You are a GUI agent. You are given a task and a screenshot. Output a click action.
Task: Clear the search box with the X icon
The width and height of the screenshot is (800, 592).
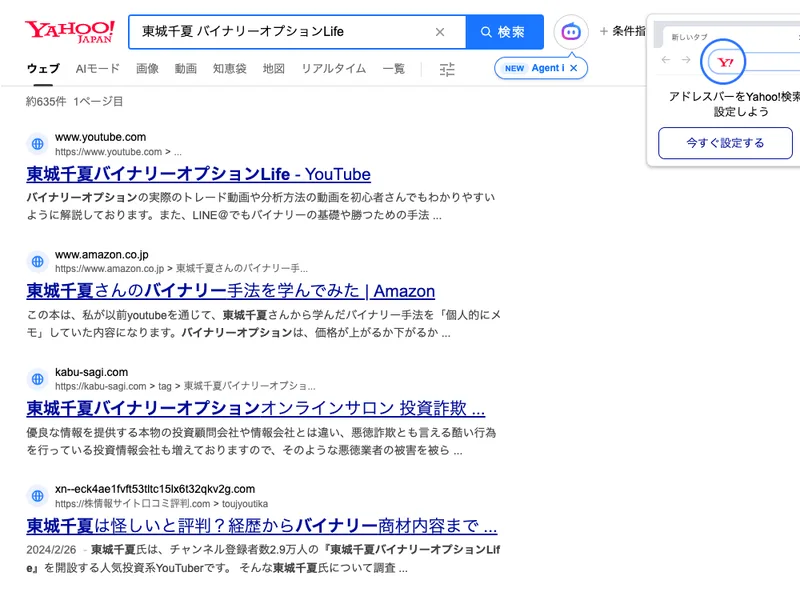click(x=440, y=32)
